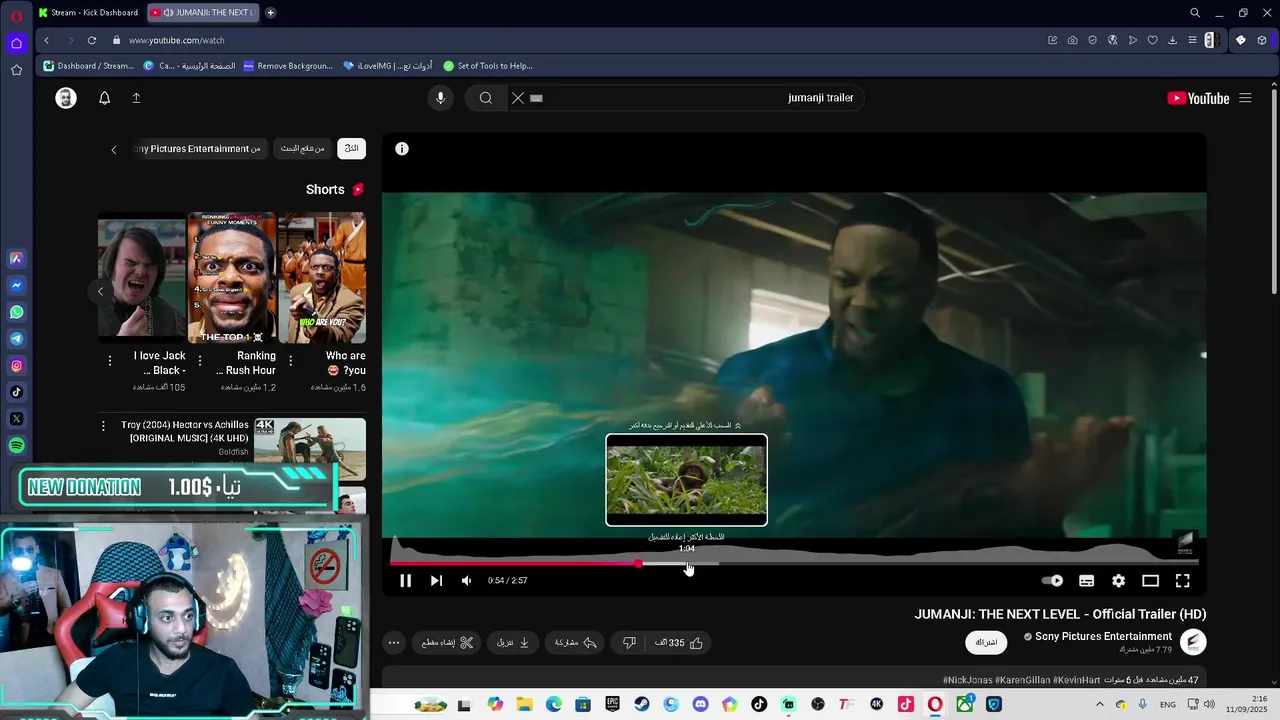Open options for the Troy Hector vs Achilles video

[x=103, y=427]
